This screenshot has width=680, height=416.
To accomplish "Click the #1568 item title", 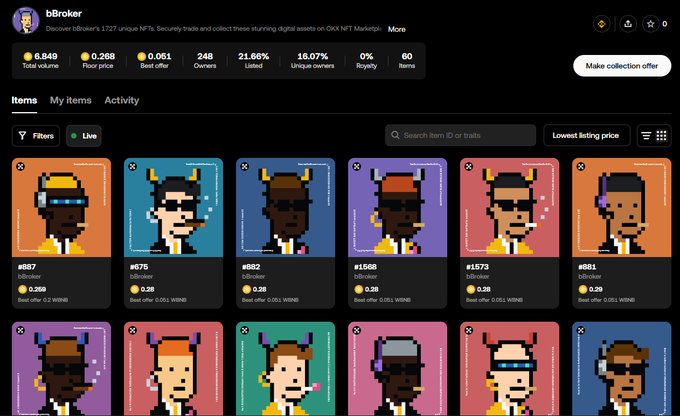I will click(366, 267).
